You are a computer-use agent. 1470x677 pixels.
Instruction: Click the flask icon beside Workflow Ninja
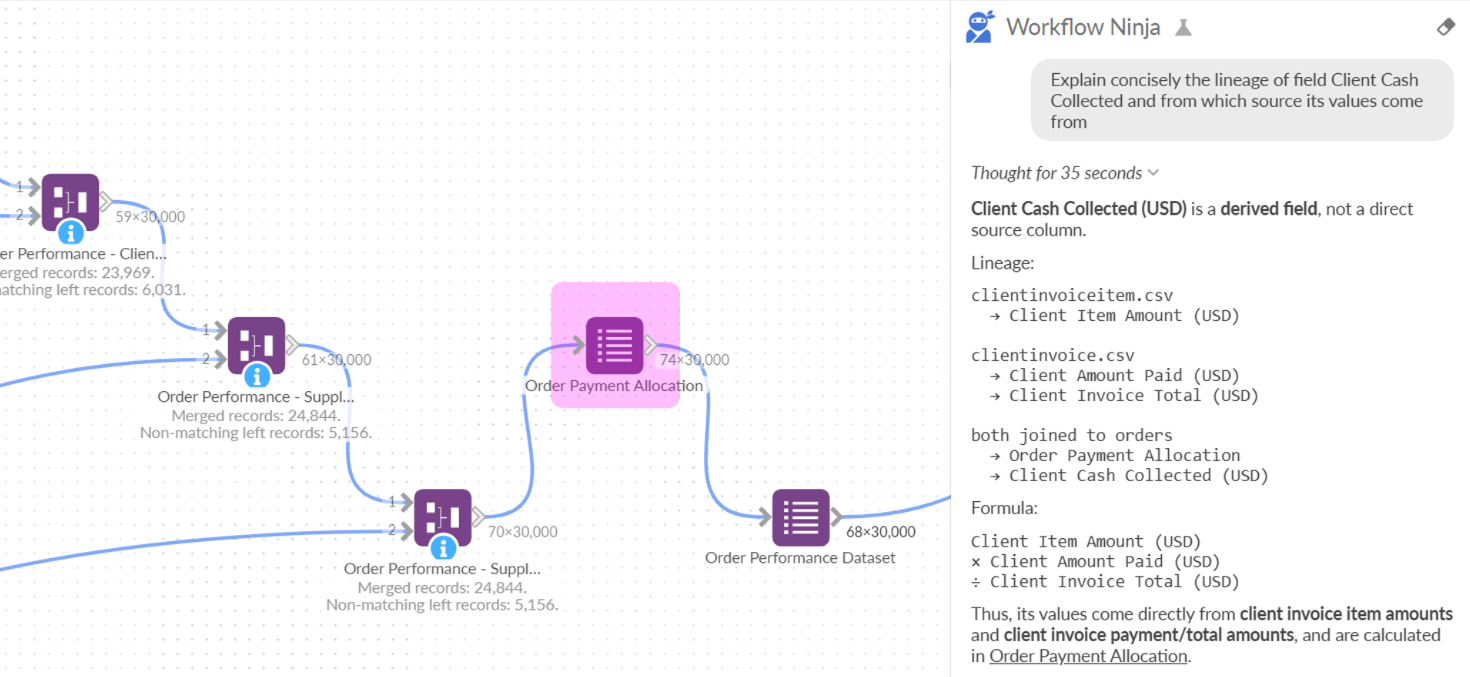pyautogui.click(x=1183, y=28)
